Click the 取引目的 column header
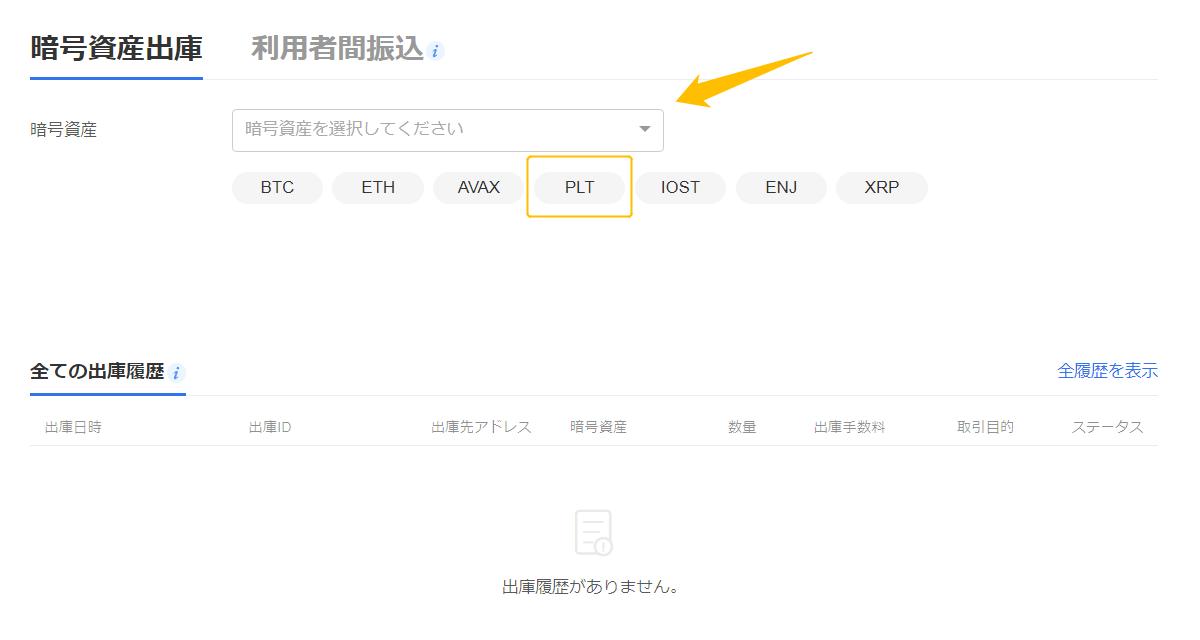This screenshot has width=1200, height=640. (x=985, y=427)
